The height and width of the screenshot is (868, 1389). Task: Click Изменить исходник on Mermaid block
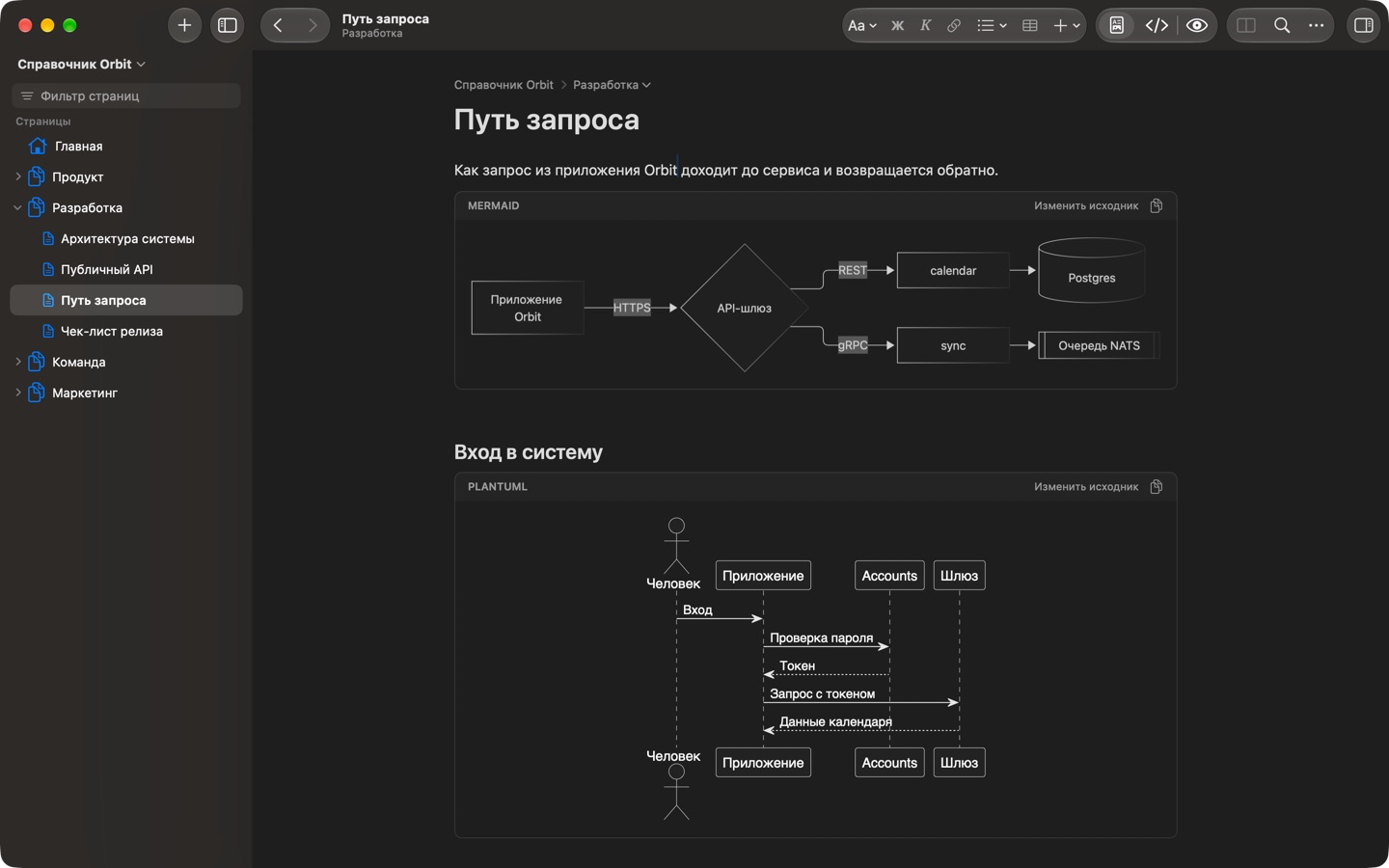tap(1086, 205)
